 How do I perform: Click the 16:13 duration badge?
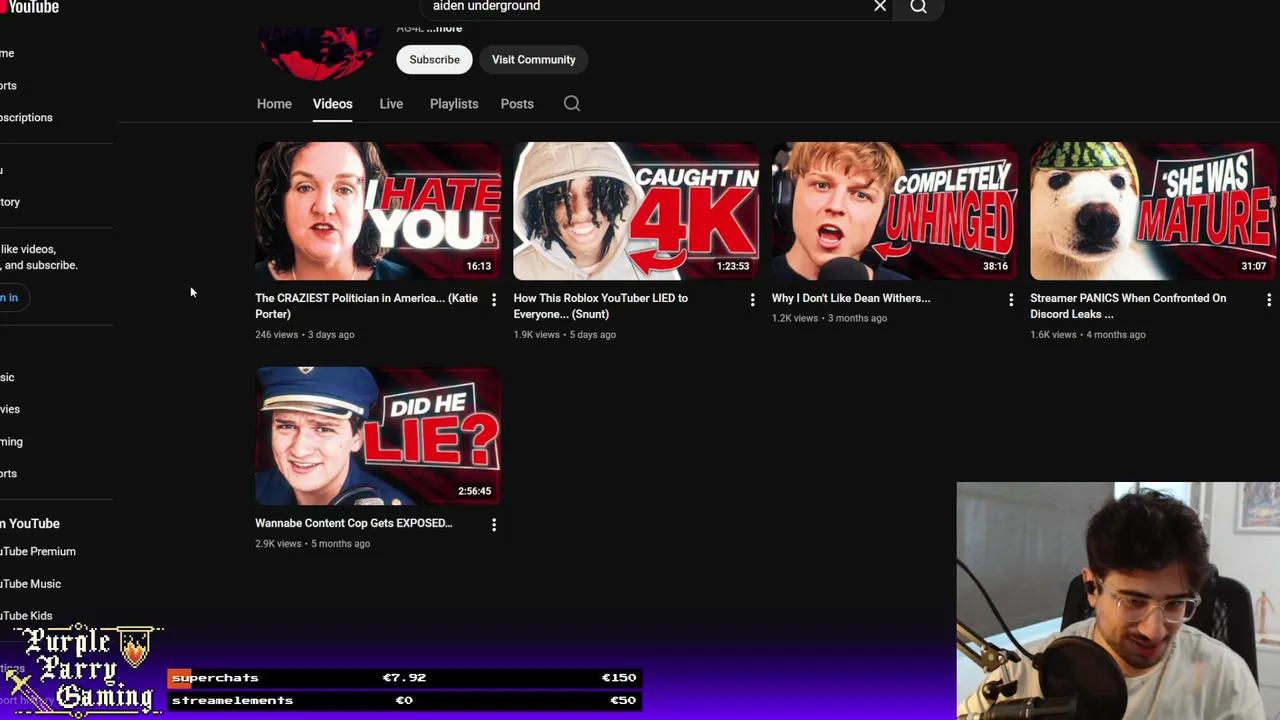click(479, 267)
